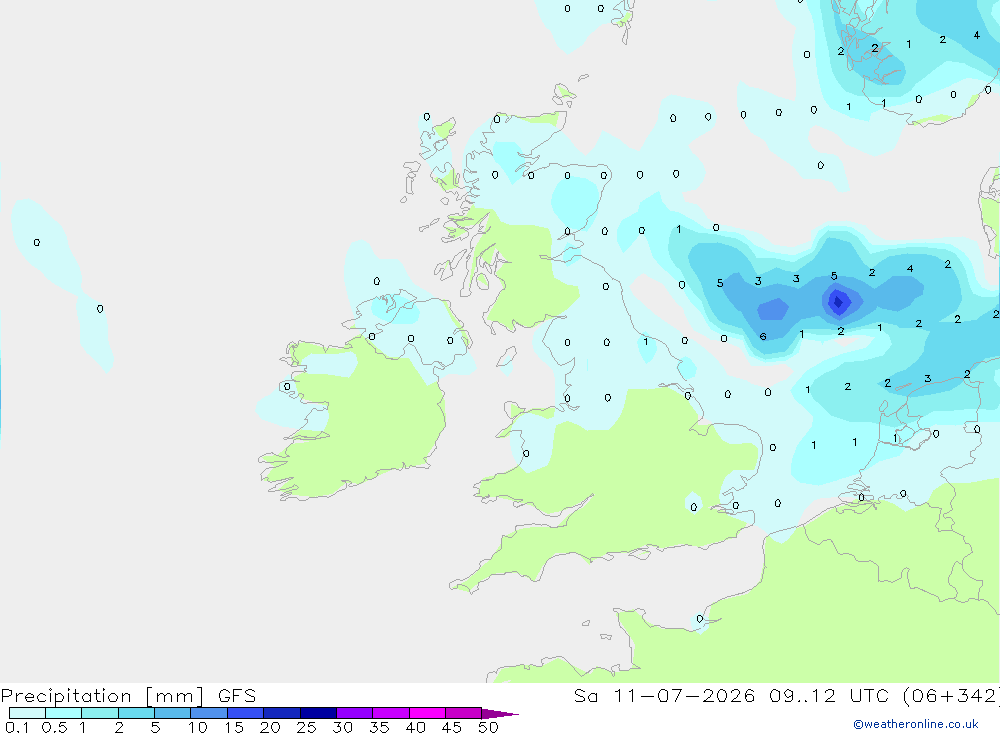Select the 1 to 2 mm legend swatch
The image size is (1000, 733).
coord(100,713)
